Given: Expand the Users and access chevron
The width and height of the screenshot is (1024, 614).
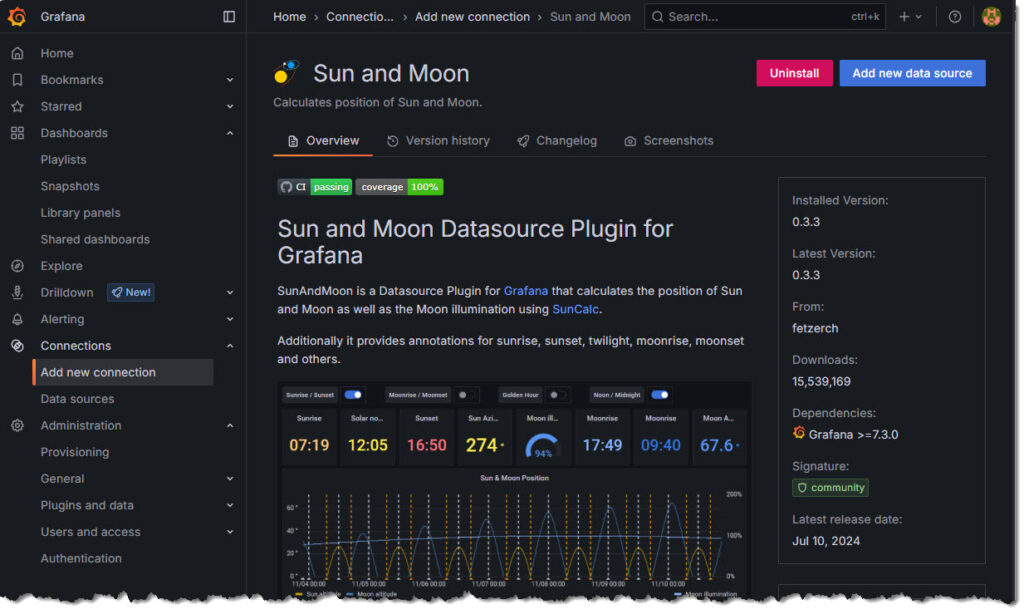Looking at the screenshot, I should (230, 532).
